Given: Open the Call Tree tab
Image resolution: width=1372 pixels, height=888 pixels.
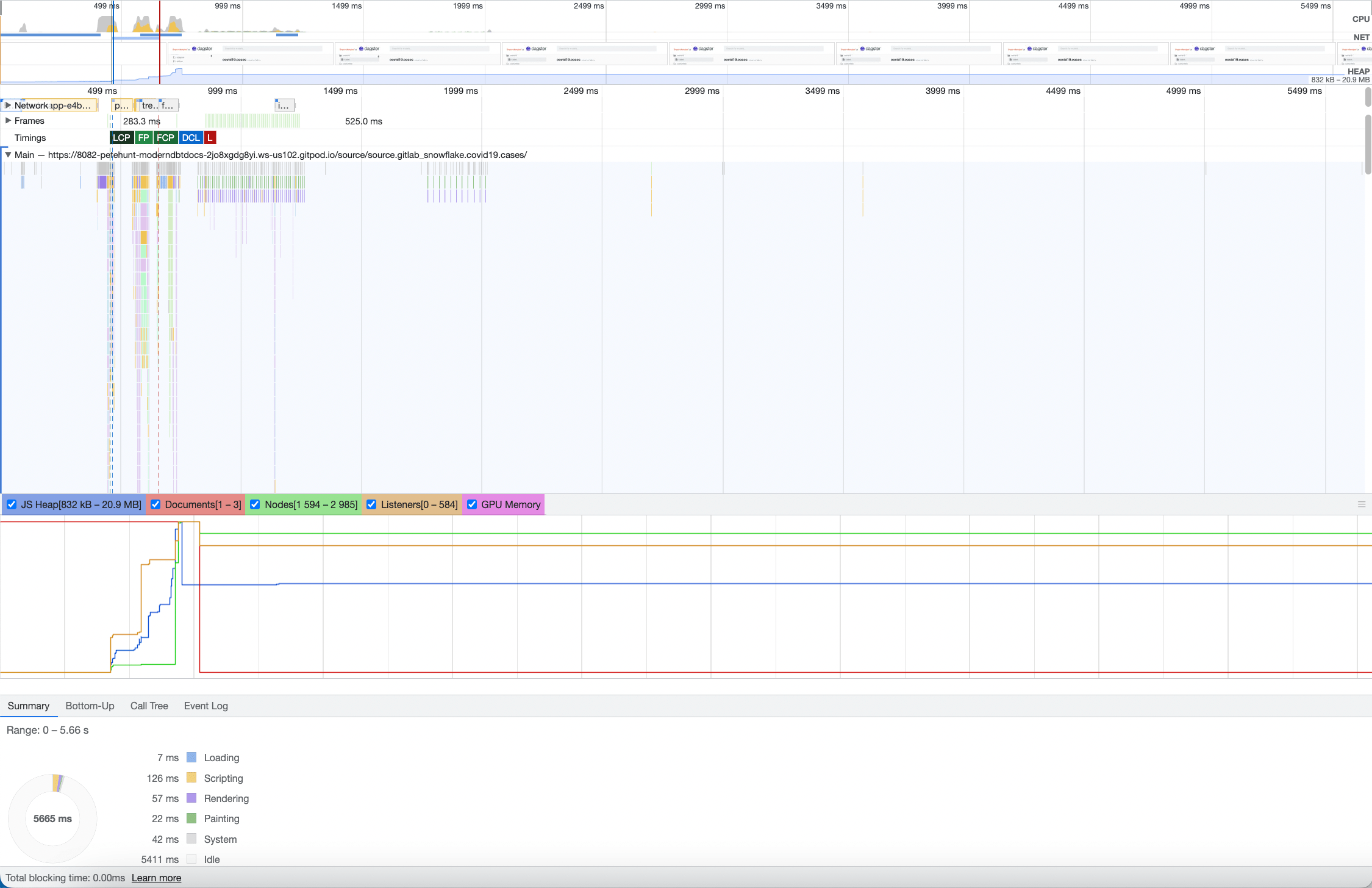Looking at the screenshot, I should (x=149, y=706).
